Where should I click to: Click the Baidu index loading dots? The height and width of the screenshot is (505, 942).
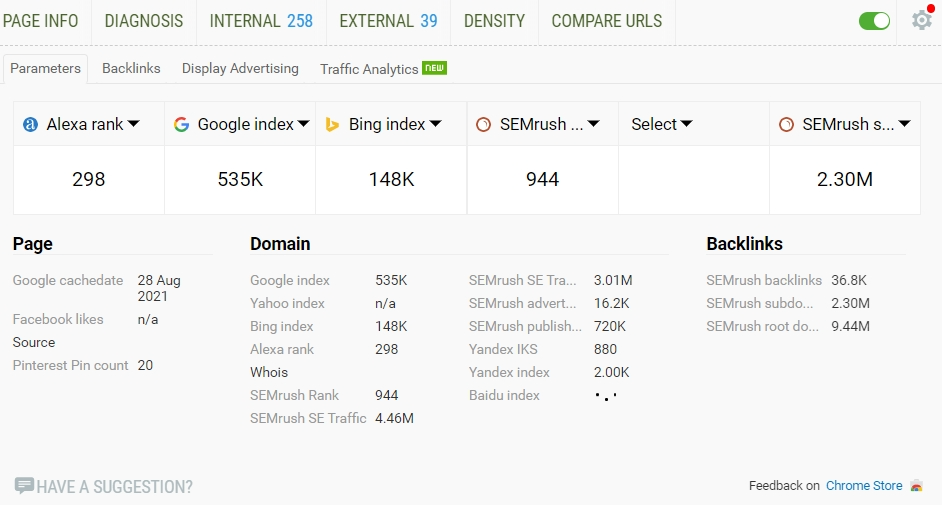tap(606, 396)
